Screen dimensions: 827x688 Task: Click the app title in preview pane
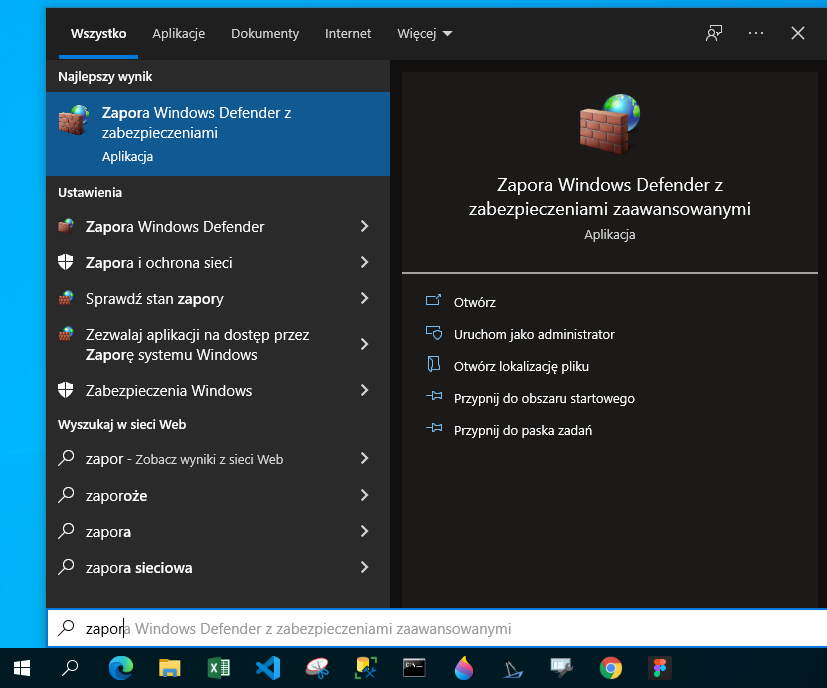tap(609, 197)
